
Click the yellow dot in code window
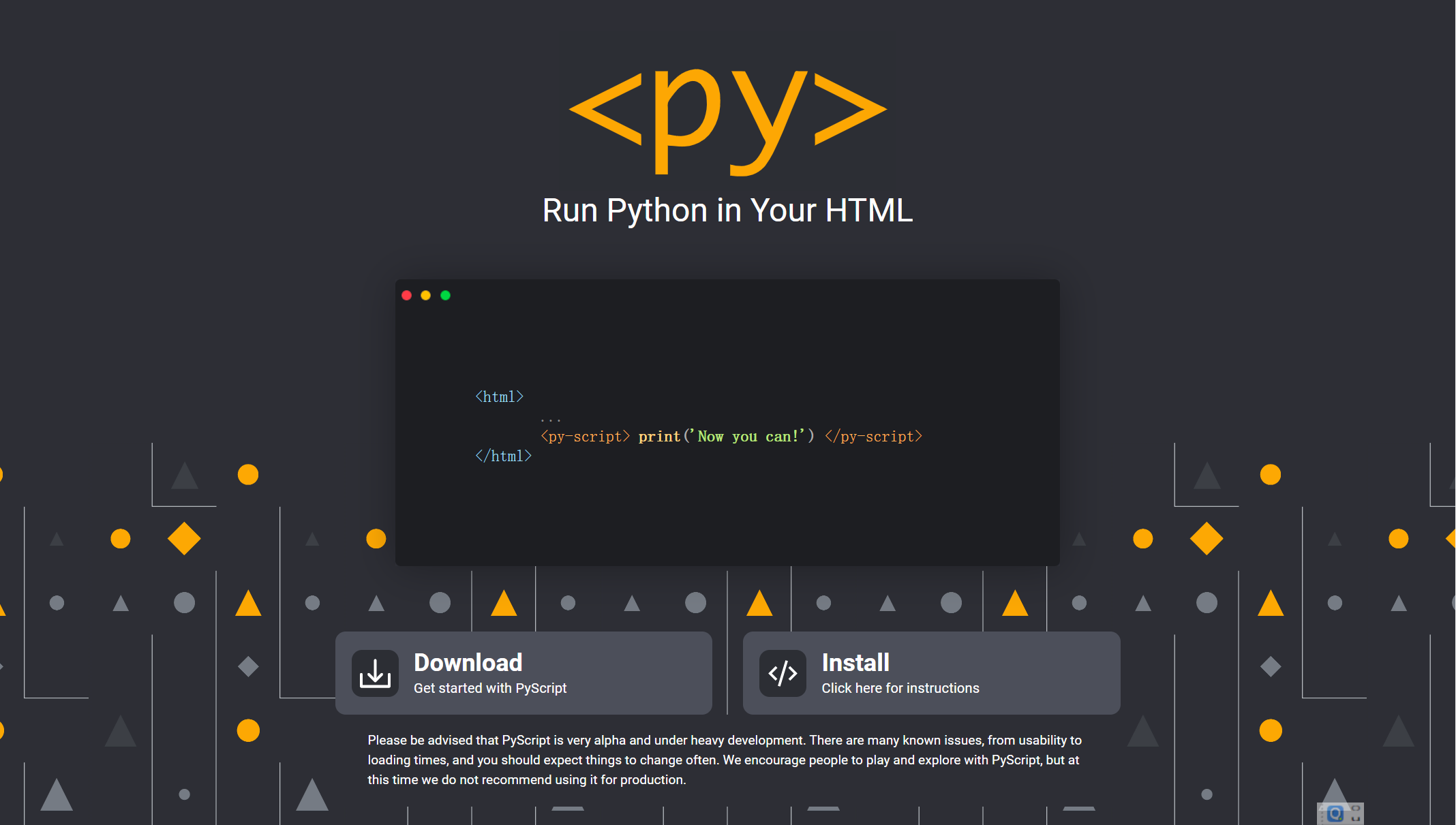(426, 295)
